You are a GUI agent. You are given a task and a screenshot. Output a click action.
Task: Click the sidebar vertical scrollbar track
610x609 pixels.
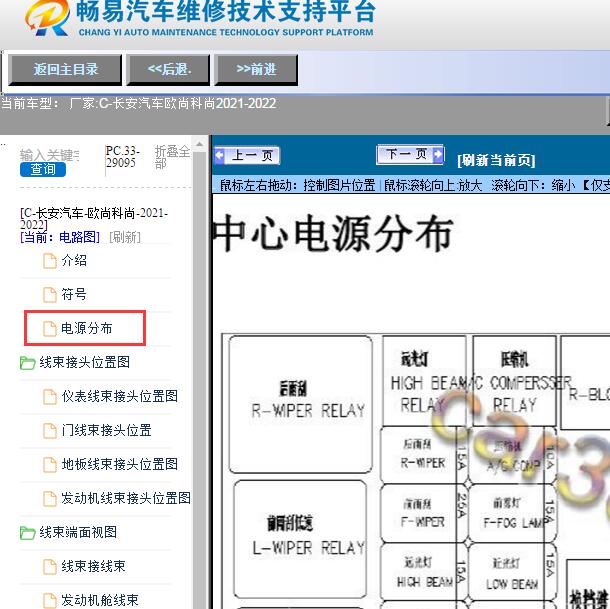[200, 379]
